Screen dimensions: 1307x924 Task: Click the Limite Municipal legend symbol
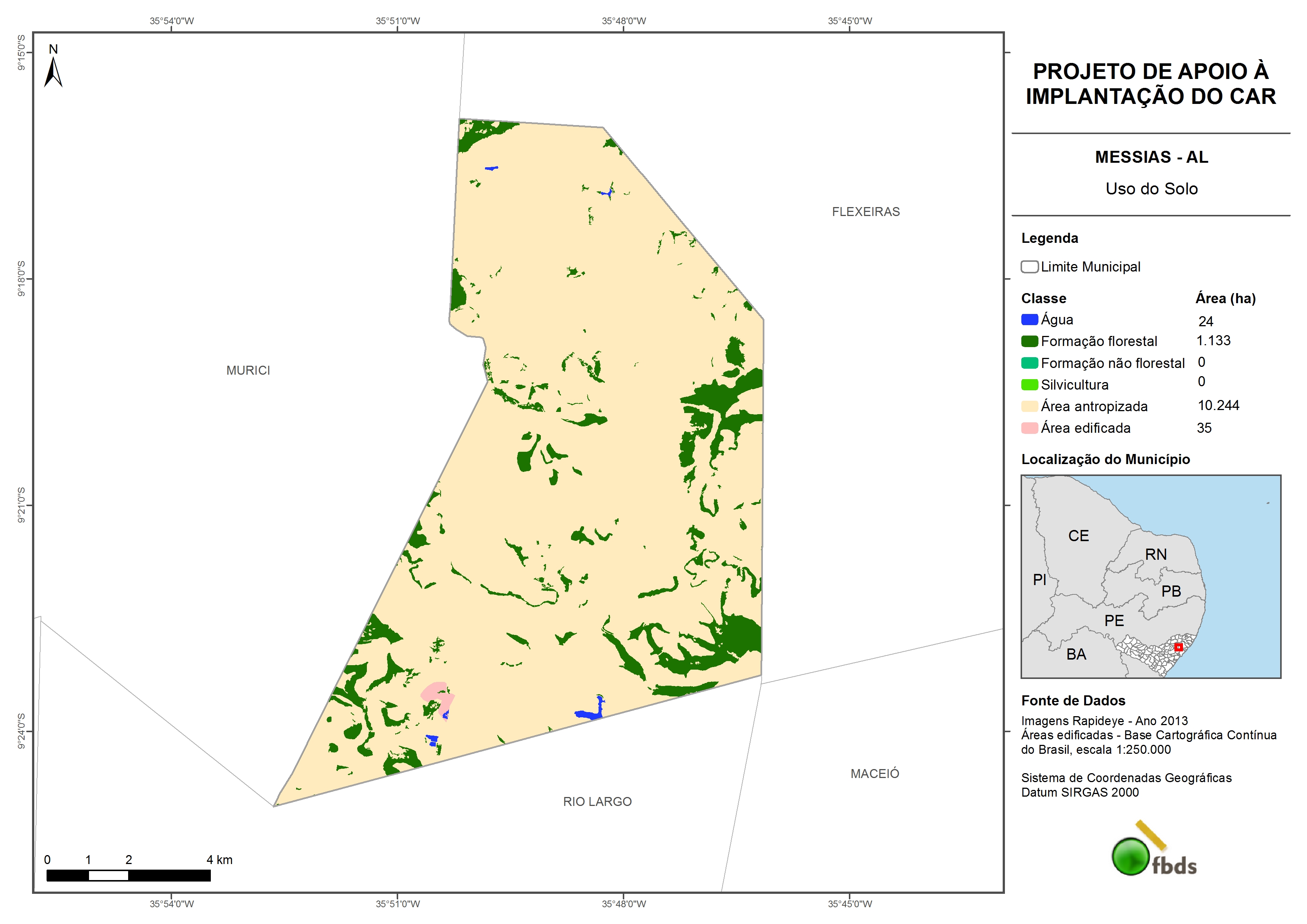[1029, 267]
